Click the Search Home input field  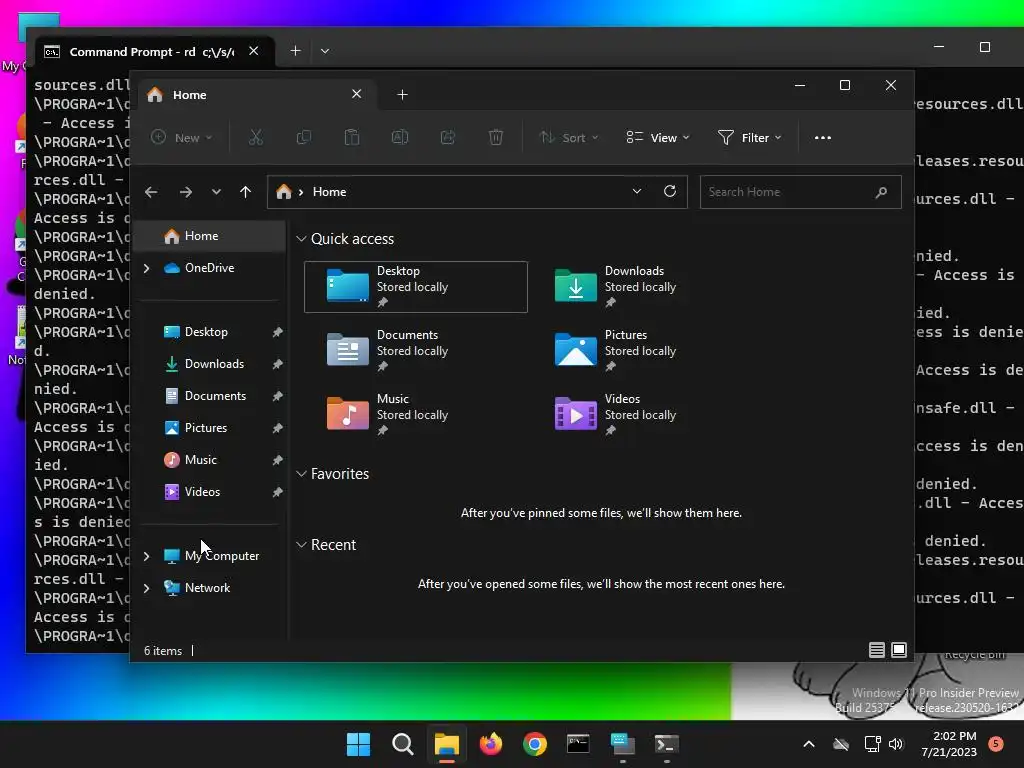(801, 192)
